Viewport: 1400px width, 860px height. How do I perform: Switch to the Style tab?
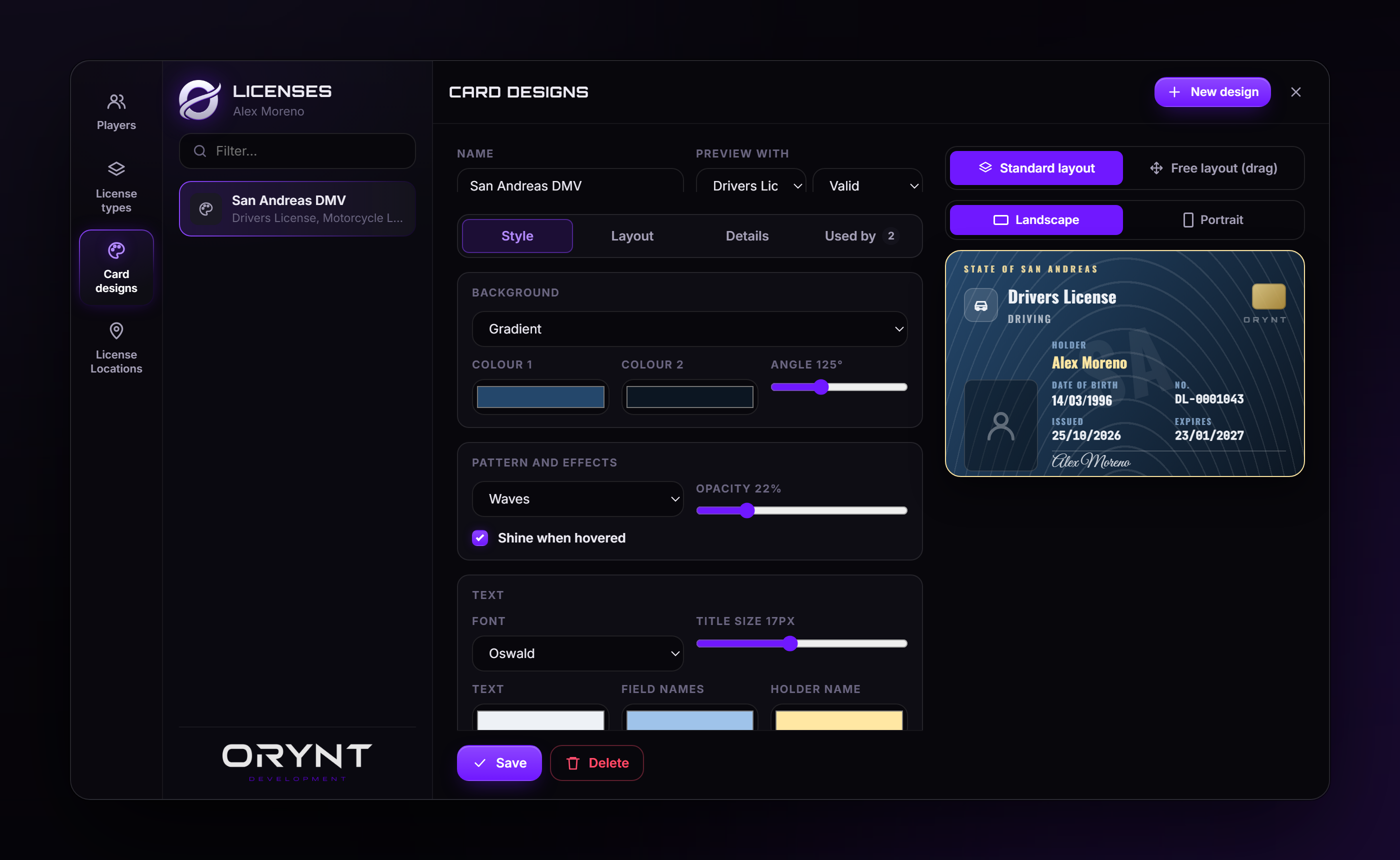click(517, 235)
